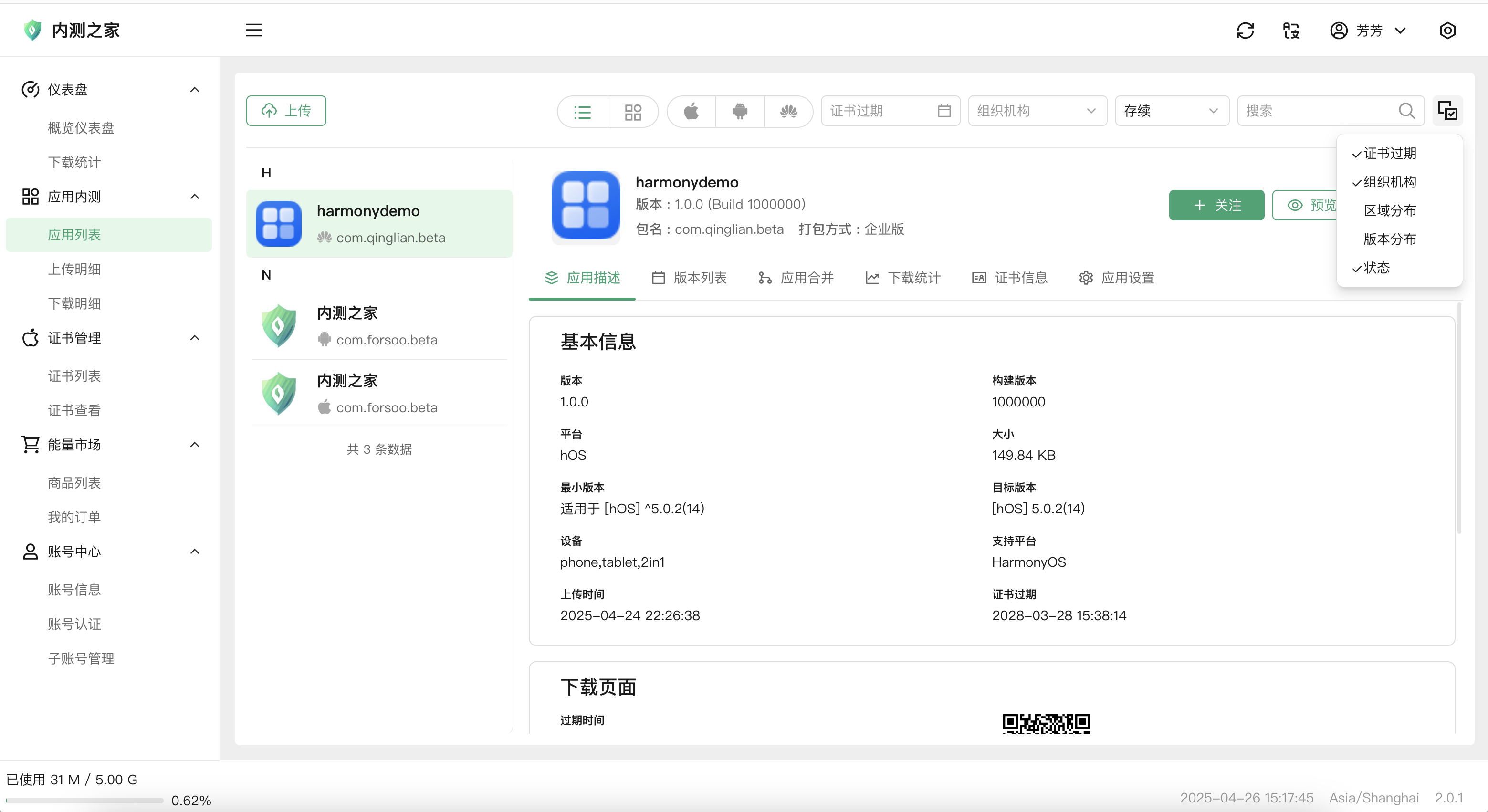1488x812 pixels.
Task: Switch to the 版本列表 tab
Action: (x=689, y=278)
